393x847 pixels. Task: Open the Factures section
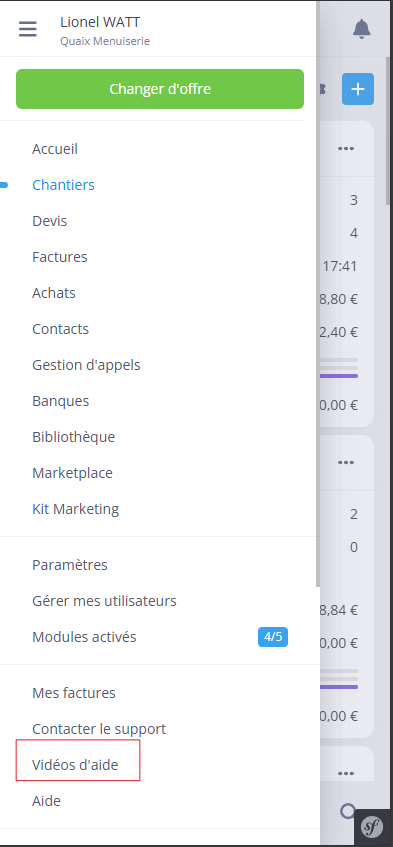pyautogui.click(x=60, y=257)
